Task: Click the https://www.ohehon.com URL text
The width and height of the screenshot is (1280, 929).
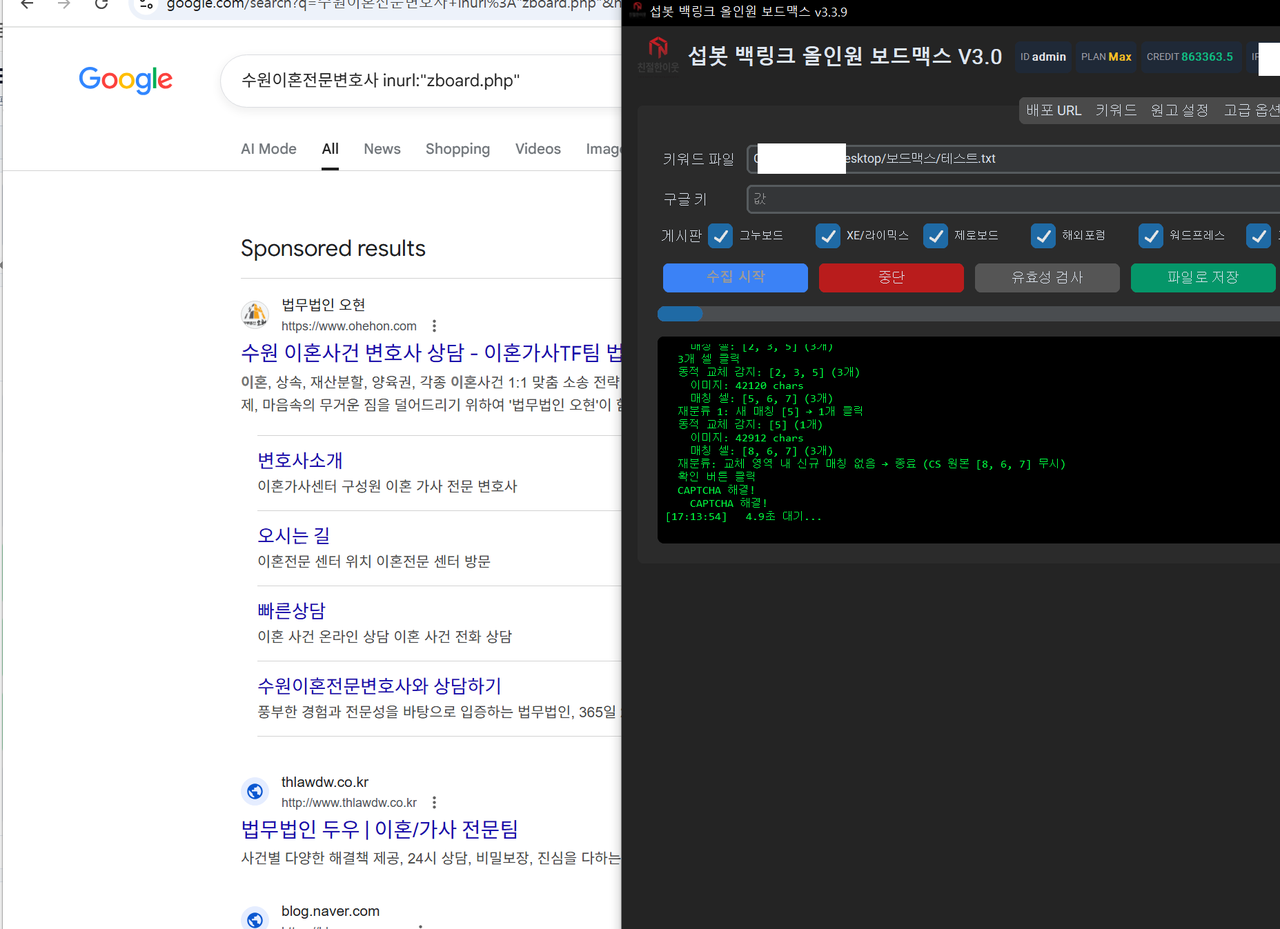Action: [349, 326]
